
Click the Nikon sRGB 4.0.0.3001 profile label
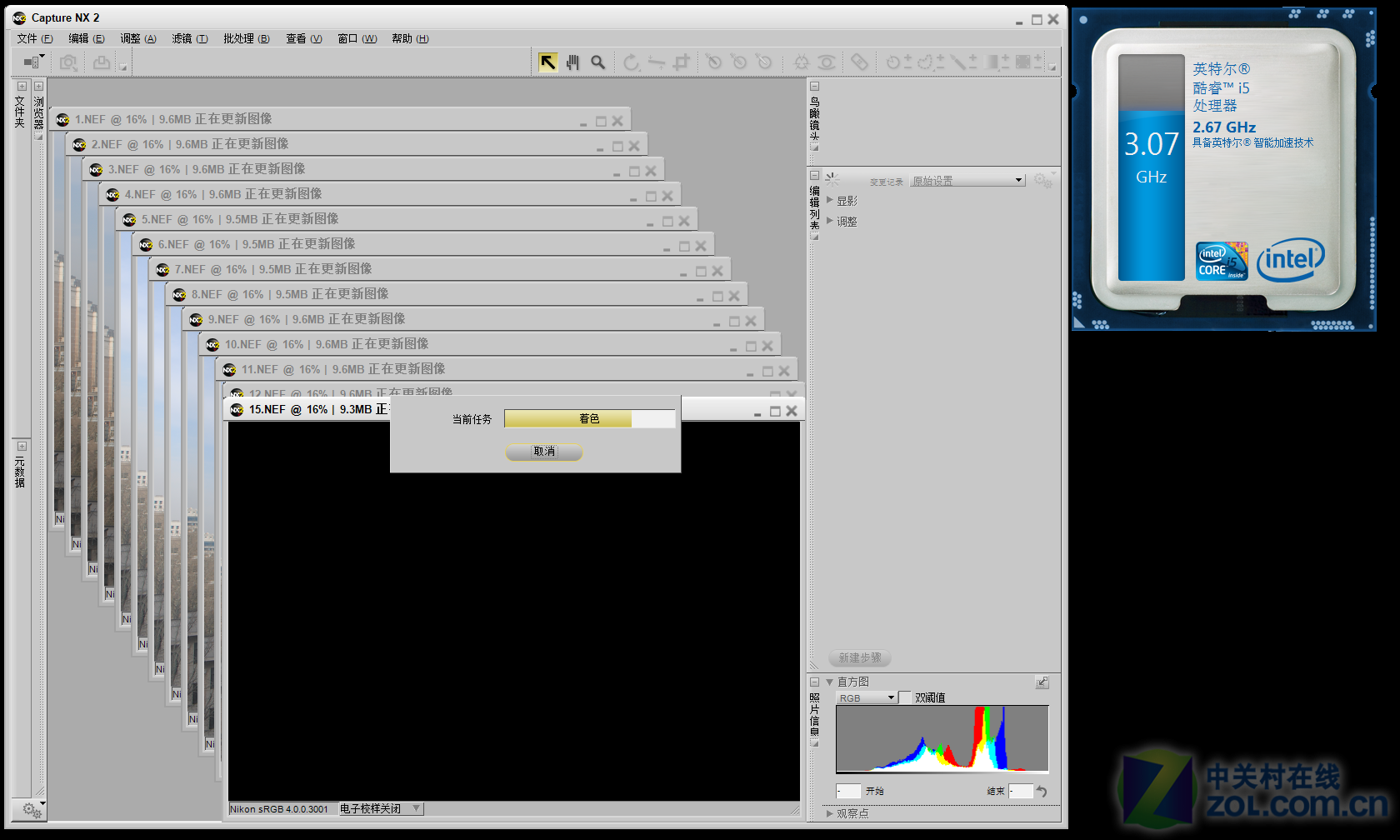(x=279, y=809)
